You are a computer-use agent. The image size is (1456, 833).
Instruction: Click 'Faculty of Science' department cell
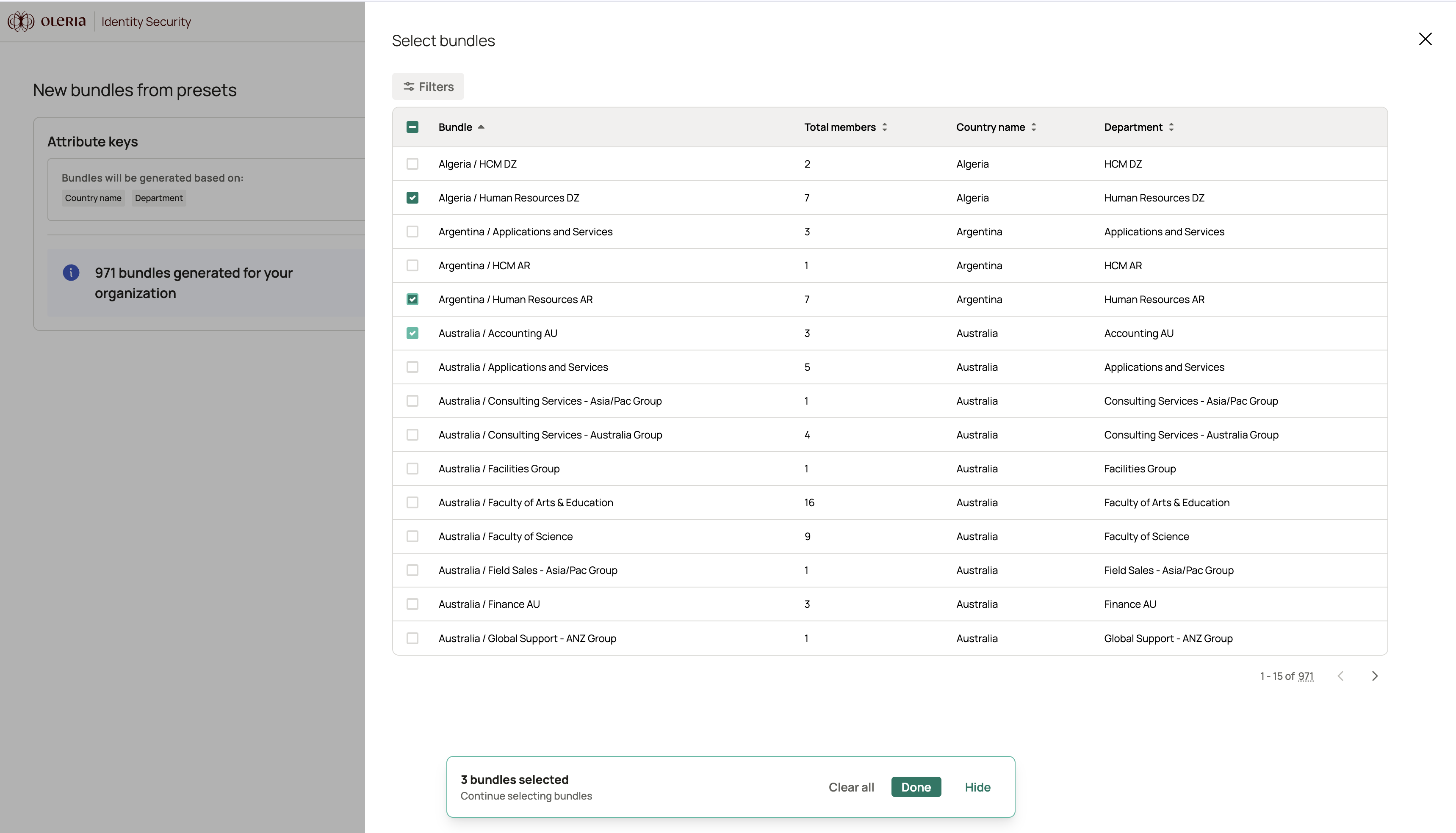(1146, 536)
